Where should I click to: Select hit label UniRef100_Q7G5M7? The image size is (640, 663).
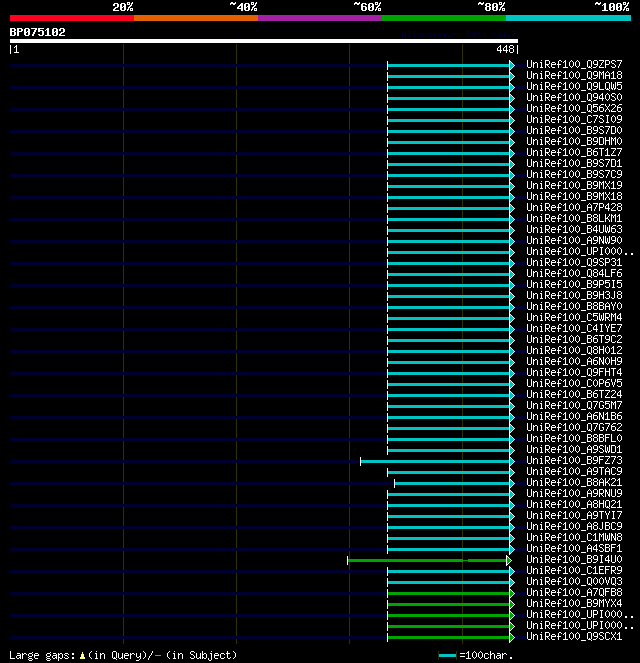[574, 405]
